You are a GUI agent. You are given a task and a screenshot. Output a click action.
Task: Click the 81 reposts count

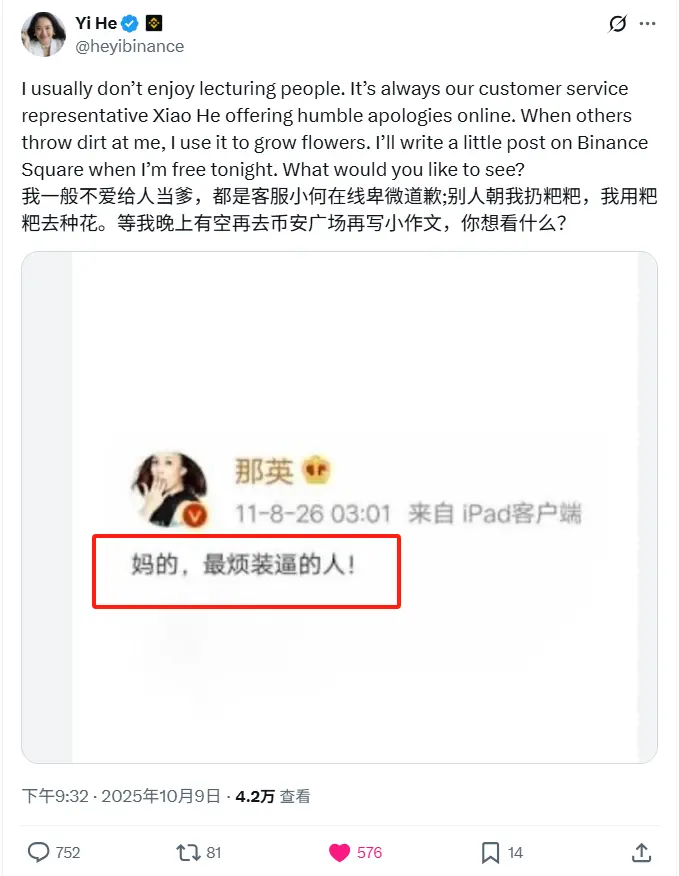coord(214,853)
